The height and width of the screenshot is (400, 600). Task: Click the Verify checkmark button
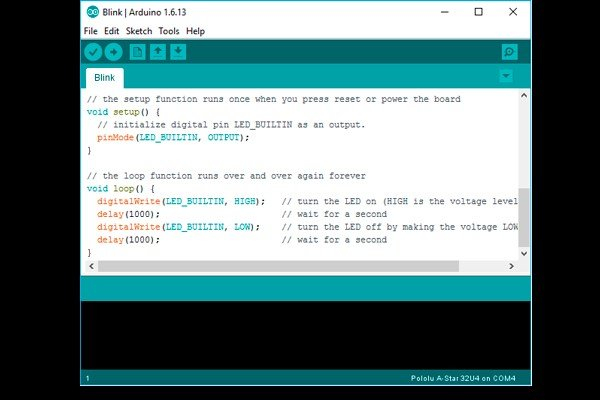pyautogui.click(x=93, y=52)
